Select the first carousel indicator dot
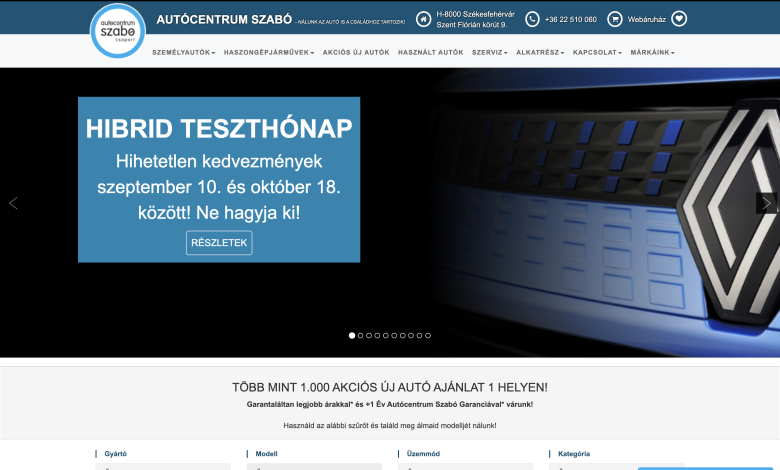The height and width of the screenshot is (470, 780). point(352,336)
